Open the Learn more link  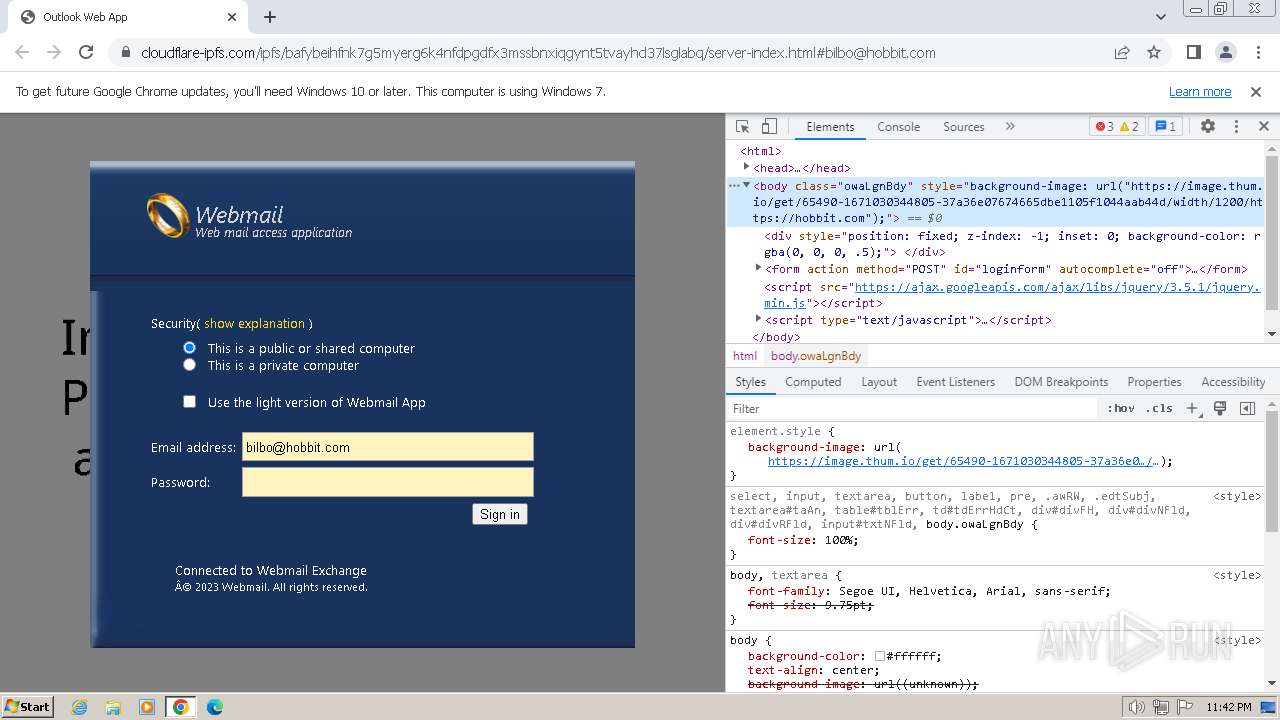pyautogui.click(x=1200, y=91)
